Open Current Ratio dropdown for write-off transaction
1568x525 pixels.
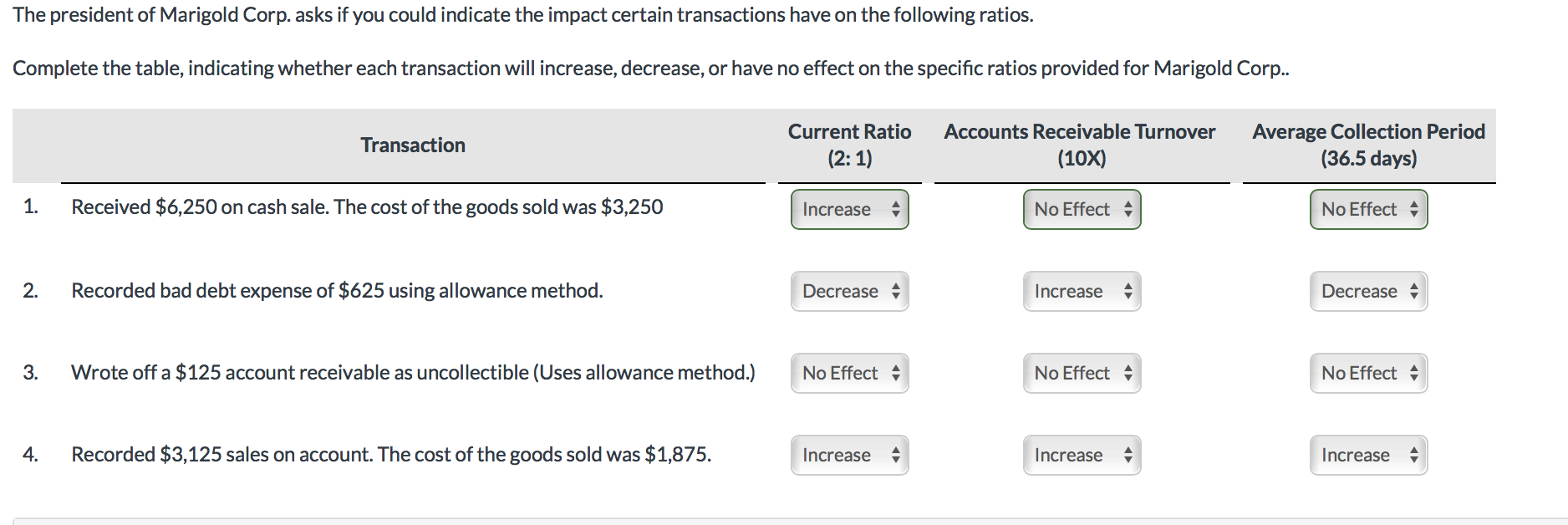pos(849,373)
